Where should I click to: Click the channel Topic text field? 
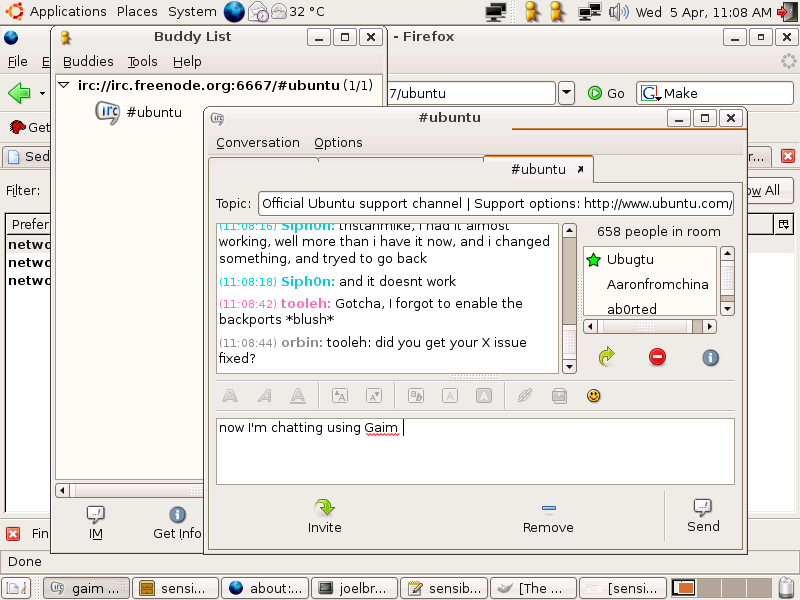[x=495, y=203]
